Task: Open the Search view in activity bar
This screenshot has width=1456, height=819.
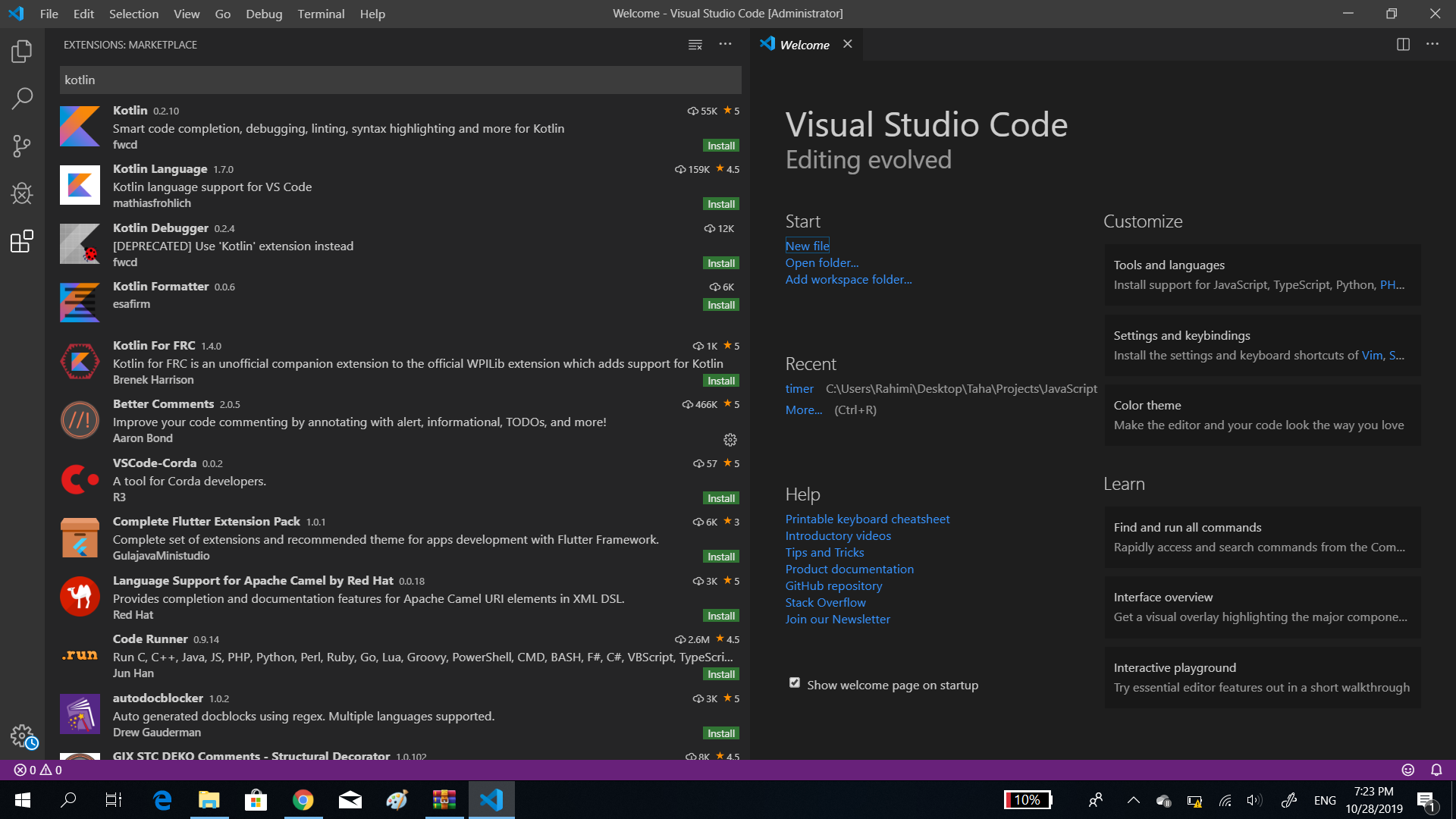Action: pyautogui.click(x=22, y=99)
